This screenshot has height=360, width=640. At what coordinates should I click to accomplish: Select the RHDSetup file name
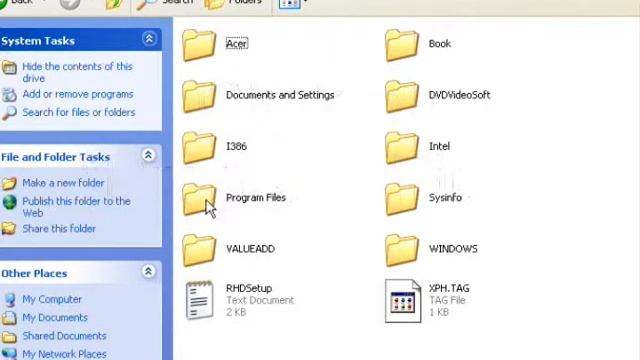249,288
